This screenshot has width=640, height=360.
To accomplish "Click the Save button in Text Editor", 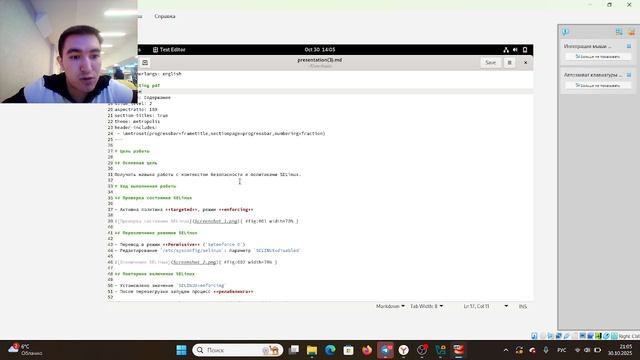I will [x=490, y=62].
